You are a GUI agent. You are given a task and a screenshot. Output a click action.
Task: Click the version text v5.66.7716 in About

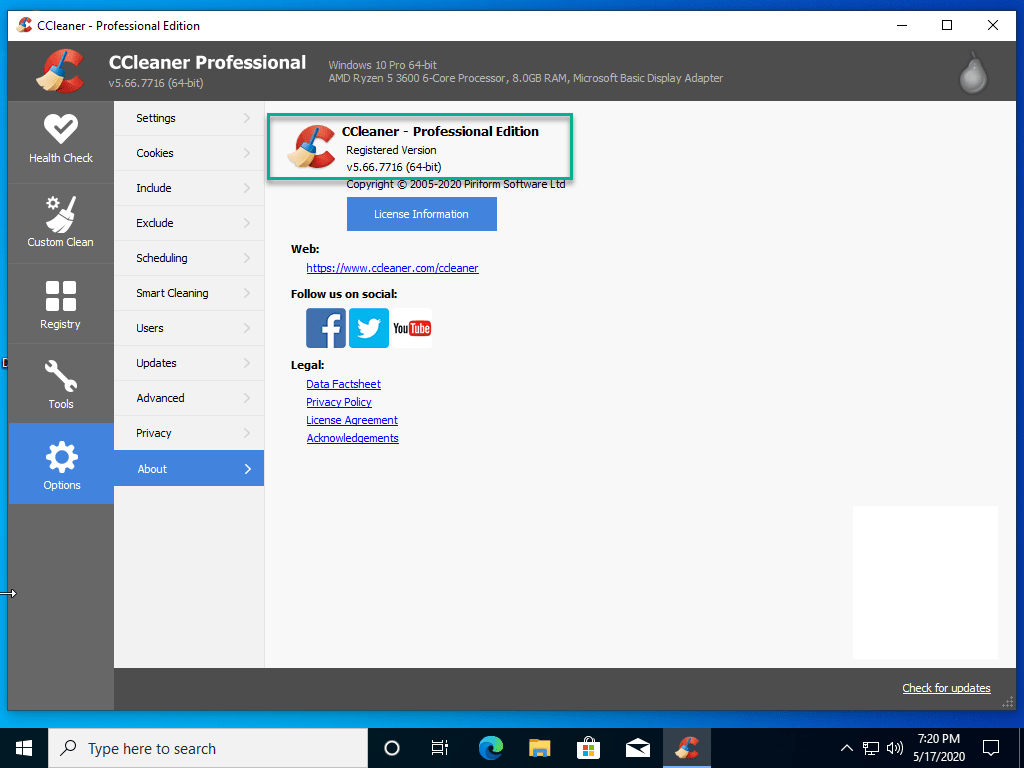393,167
